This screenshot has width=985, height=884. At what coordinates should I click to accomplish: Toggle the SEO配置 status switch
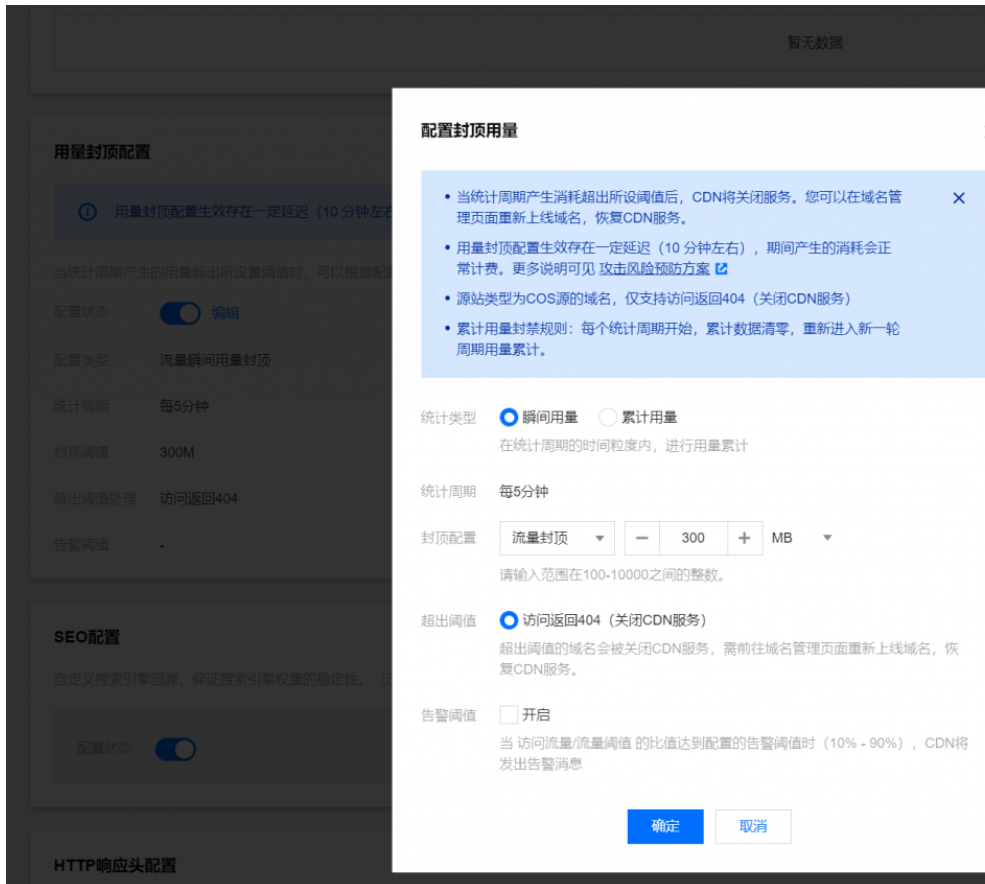(175, 749)
